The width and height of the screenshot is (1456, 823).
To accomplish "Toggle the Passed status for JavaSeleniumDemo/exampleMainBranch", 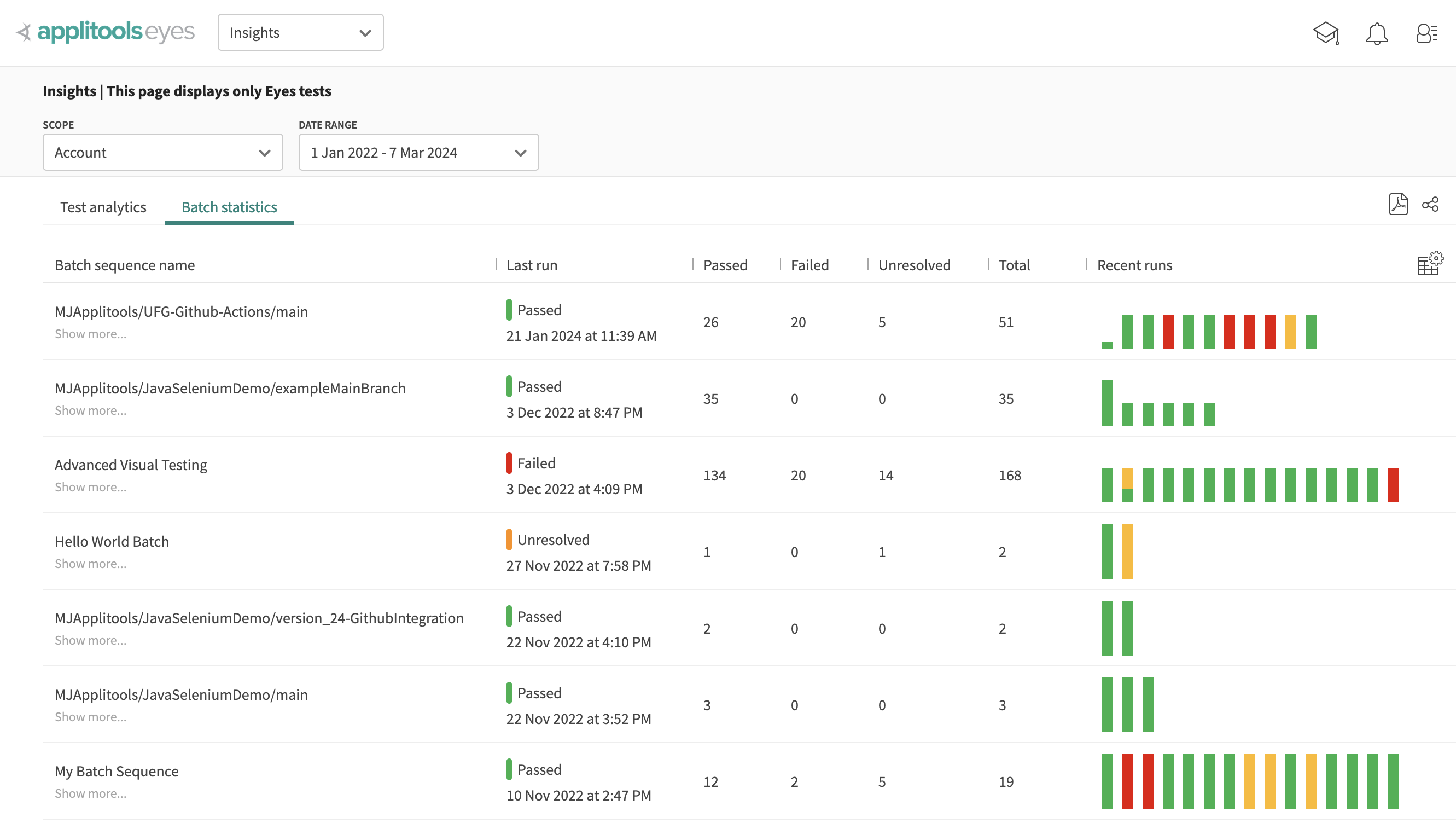I will point(511,386).
